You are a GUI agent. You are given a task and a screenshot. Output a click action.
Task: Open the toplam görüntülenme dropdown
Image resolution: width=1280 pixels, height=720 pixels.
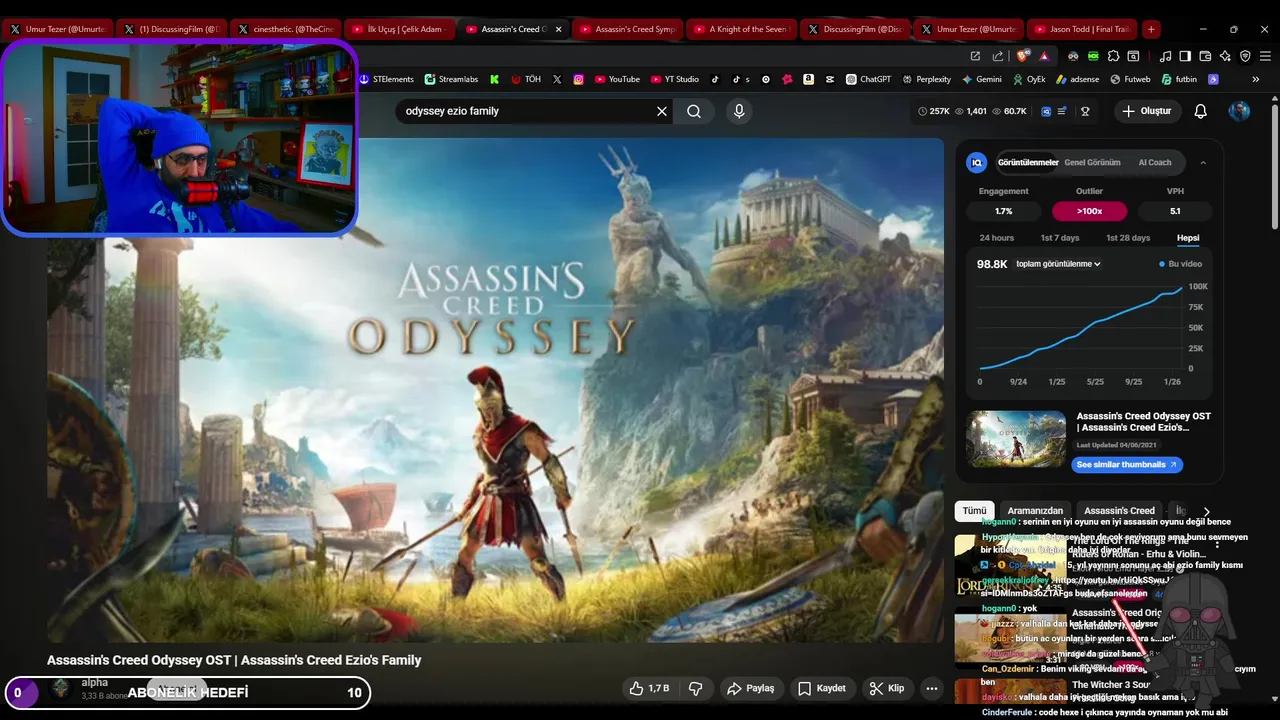[x=1058, y=264]
